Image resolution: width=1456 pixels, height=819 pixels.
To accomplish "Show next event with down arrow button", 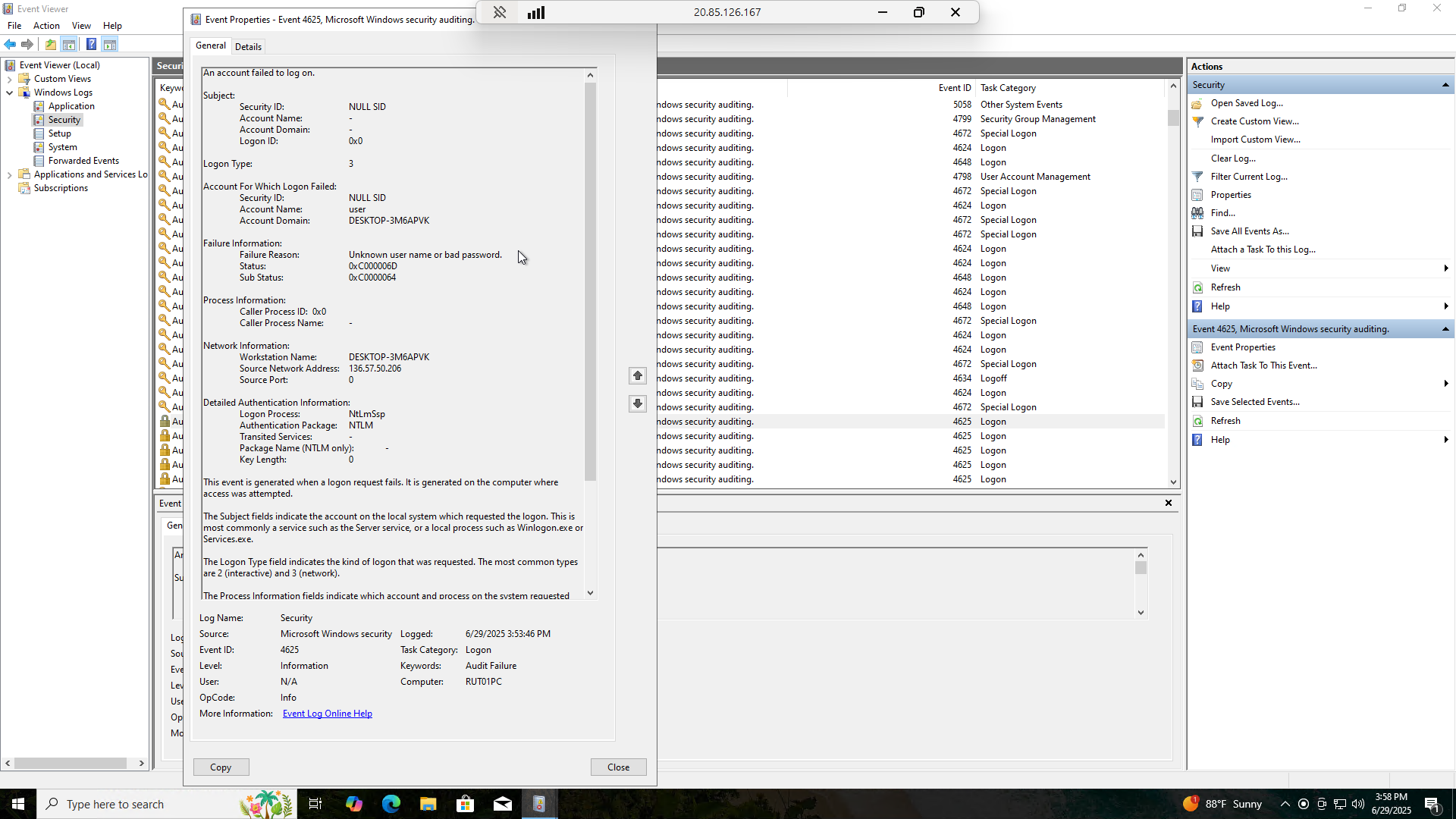I will point(638,403).
